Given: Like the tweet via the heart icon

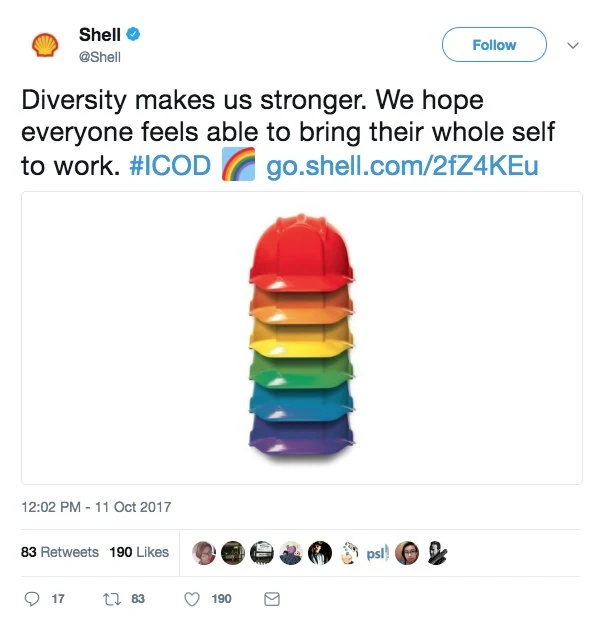Looking at the screenshot, I should (x=192, y=599).
